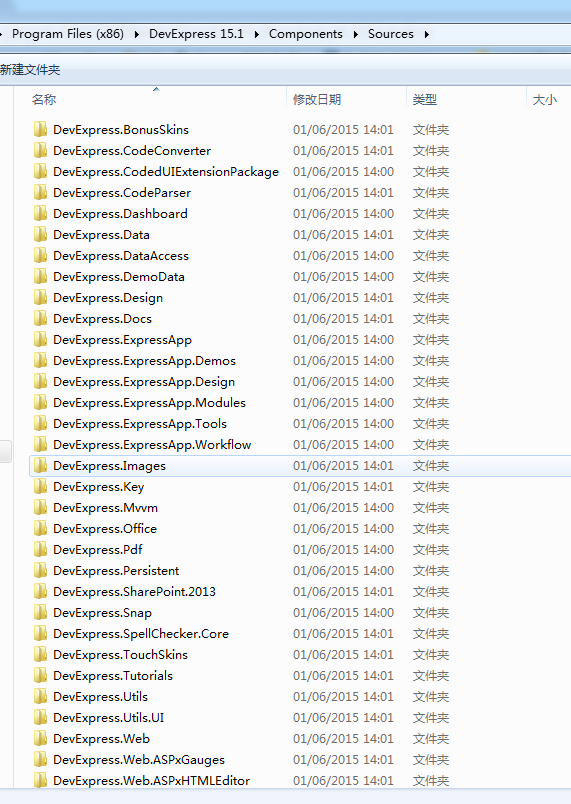The image size is (571, 804).
Task: Click the DevExpress.CodeConverter folder icon
Action: (x=40, y=150)
